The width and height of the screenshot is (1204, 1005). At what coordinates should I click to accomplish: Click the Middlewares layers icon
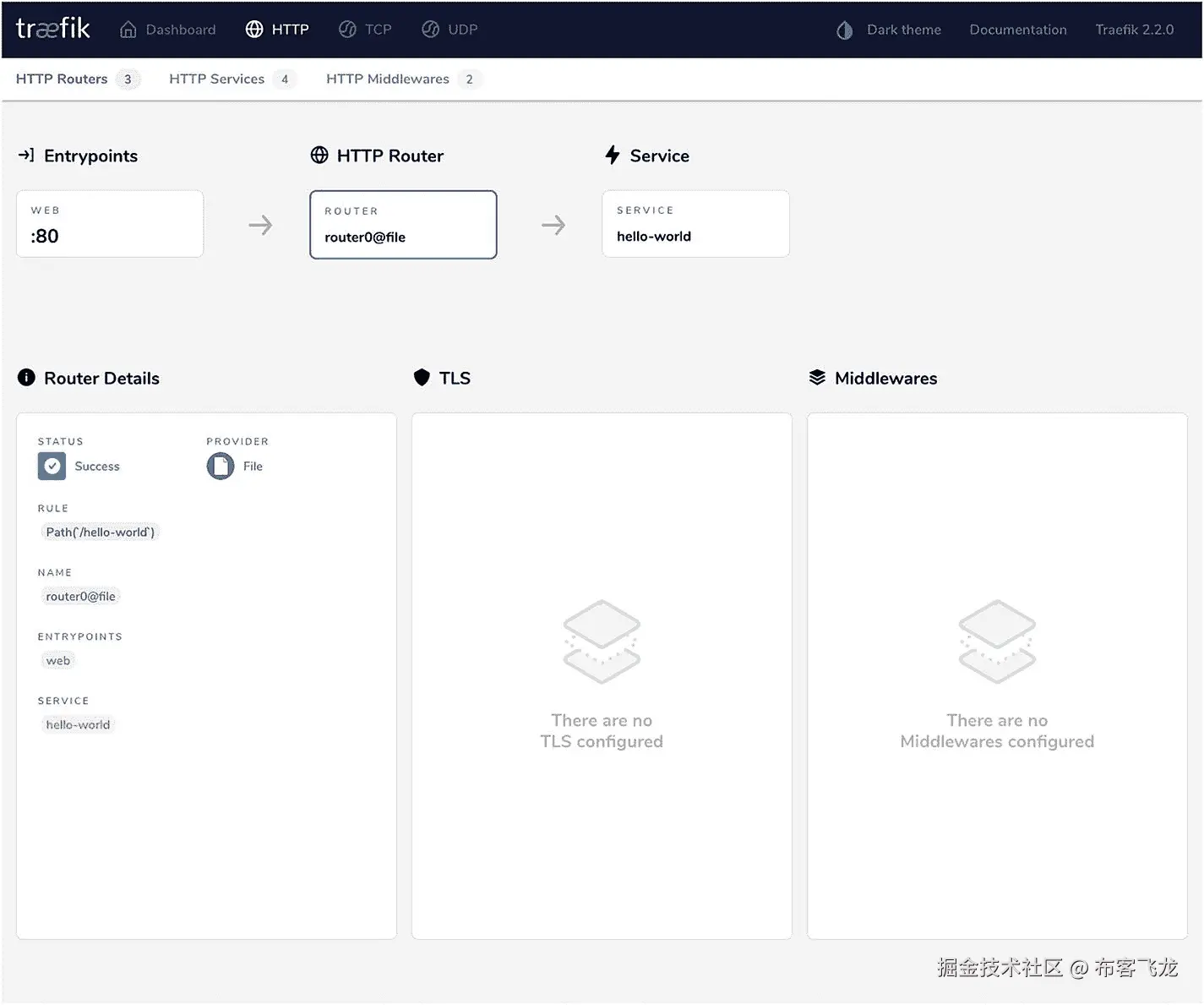tap(817, 378)
